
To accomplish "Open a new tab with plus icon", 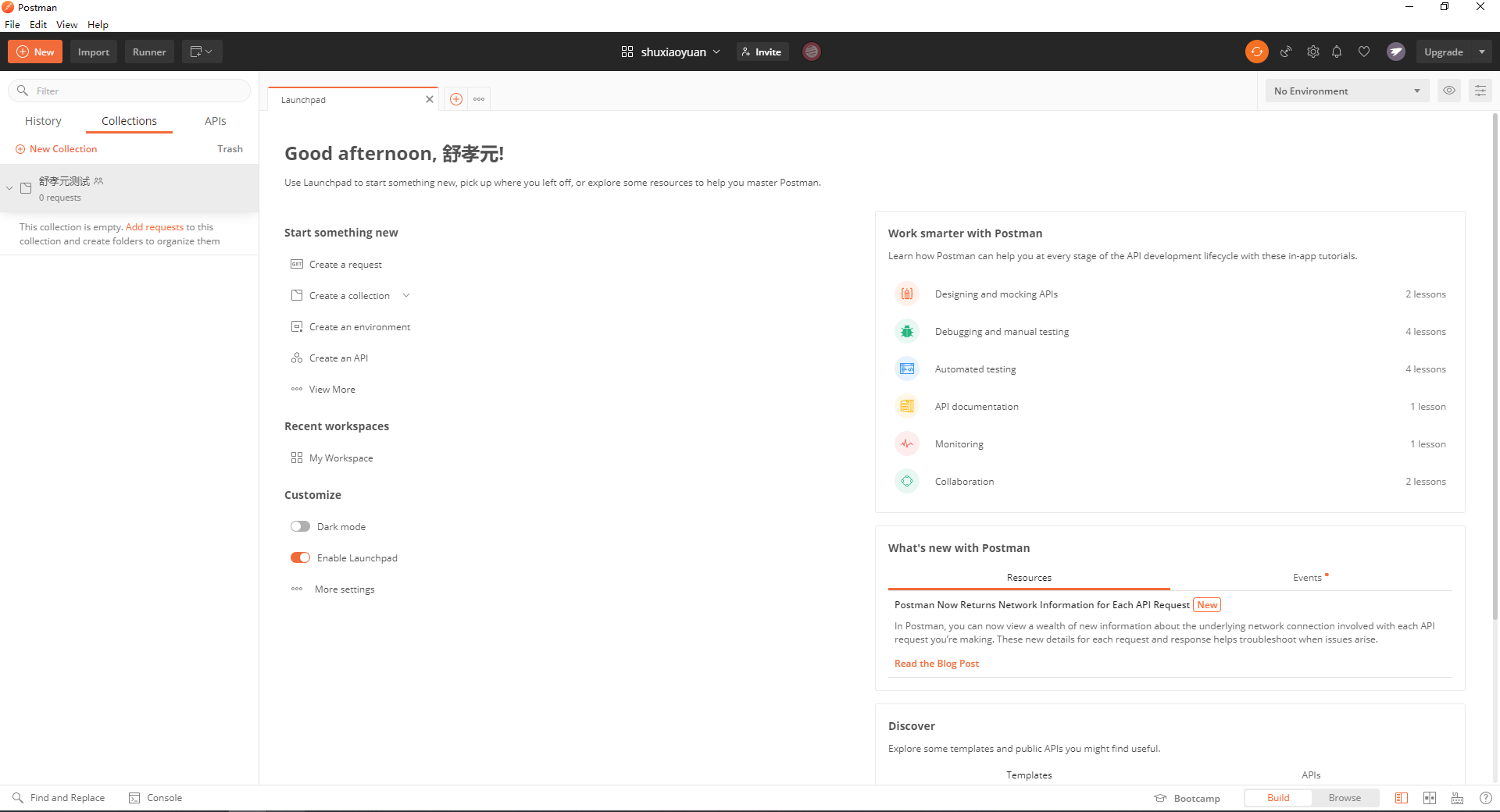I will (456, 99).
